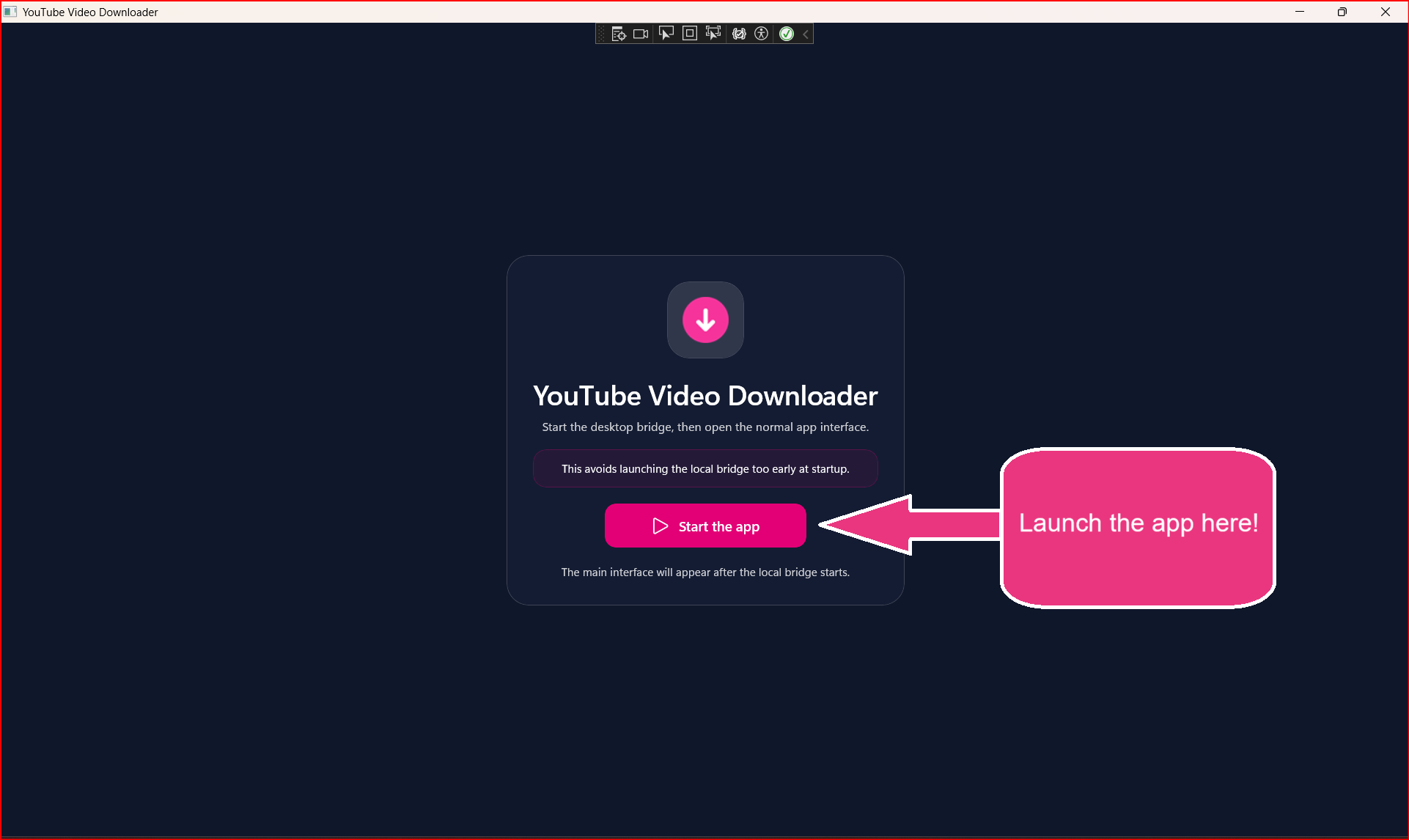Minimize the YouTube Video Downloader window
1409x840 pixels.
(1300, 12)
